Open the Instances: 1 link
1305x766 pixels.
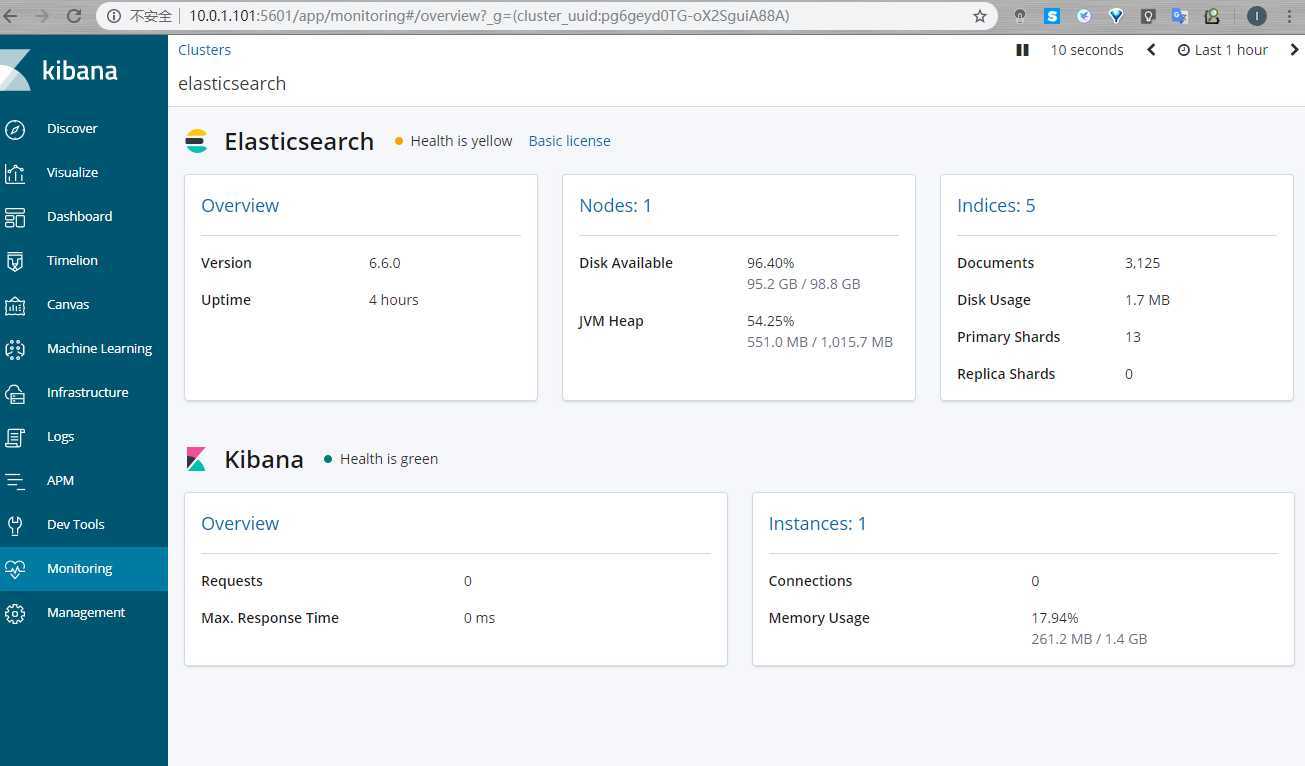click(x=817, y=524)
